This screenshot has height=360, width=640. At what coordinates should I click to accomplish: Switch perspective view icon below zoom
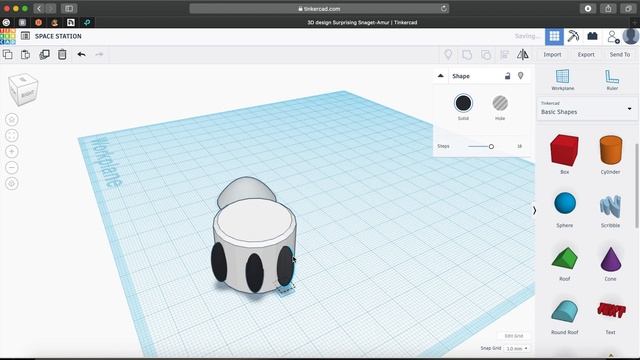click(12, 184)
